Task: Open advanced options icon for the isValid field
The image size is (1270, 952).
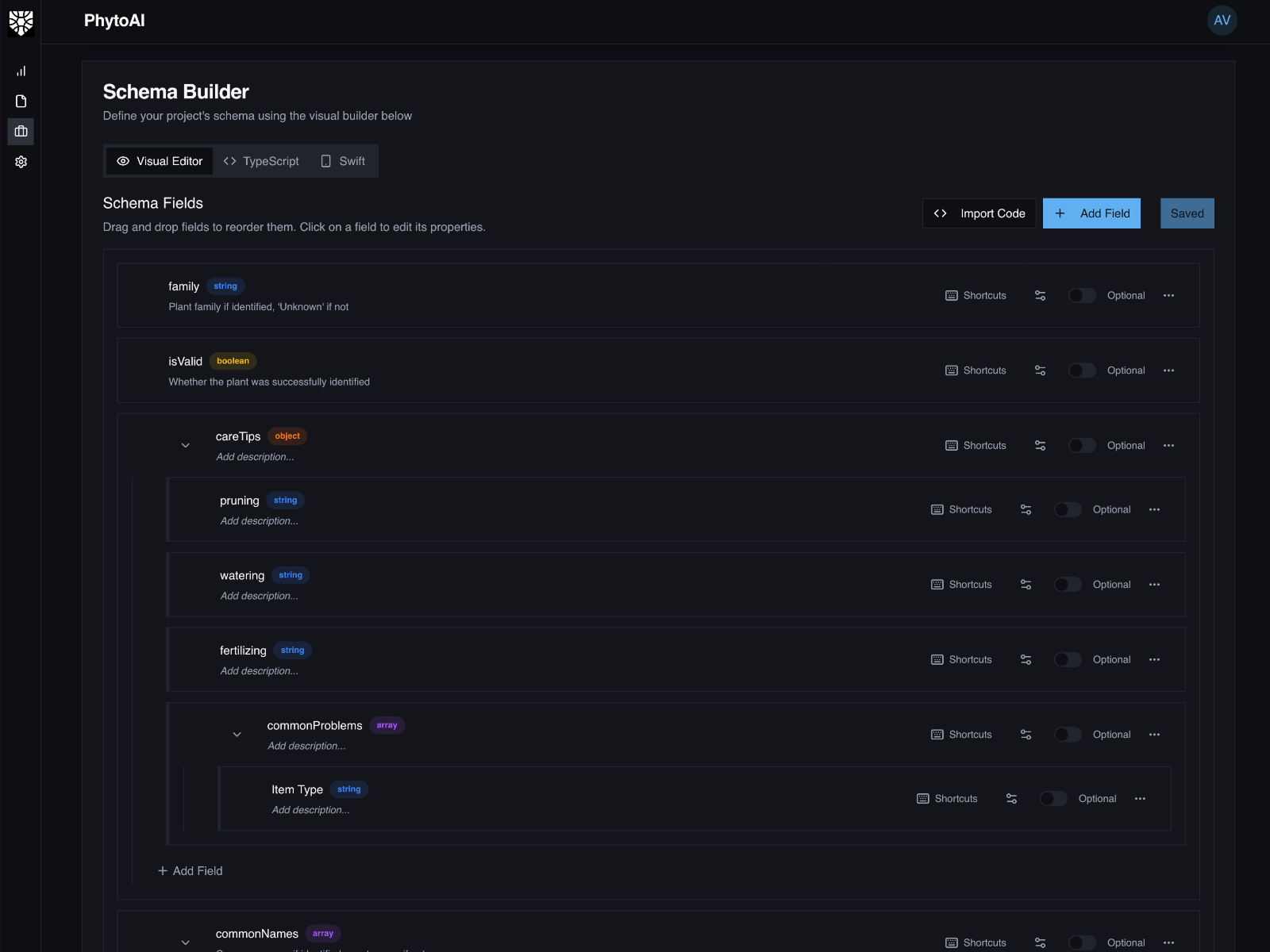Action: [1041, 370]
